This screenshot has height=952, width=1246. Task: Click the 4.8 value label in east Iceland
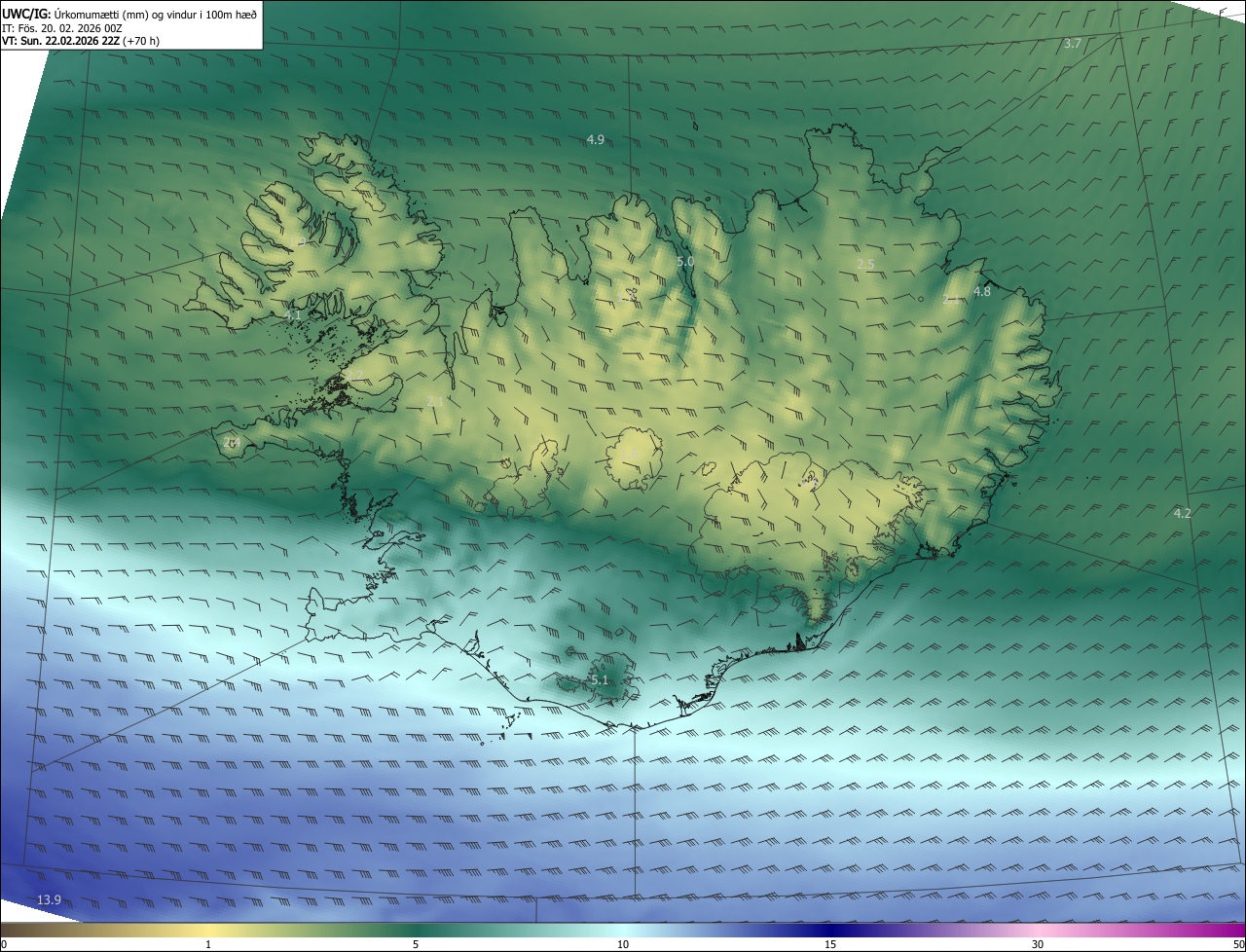(x=982, y=292)
